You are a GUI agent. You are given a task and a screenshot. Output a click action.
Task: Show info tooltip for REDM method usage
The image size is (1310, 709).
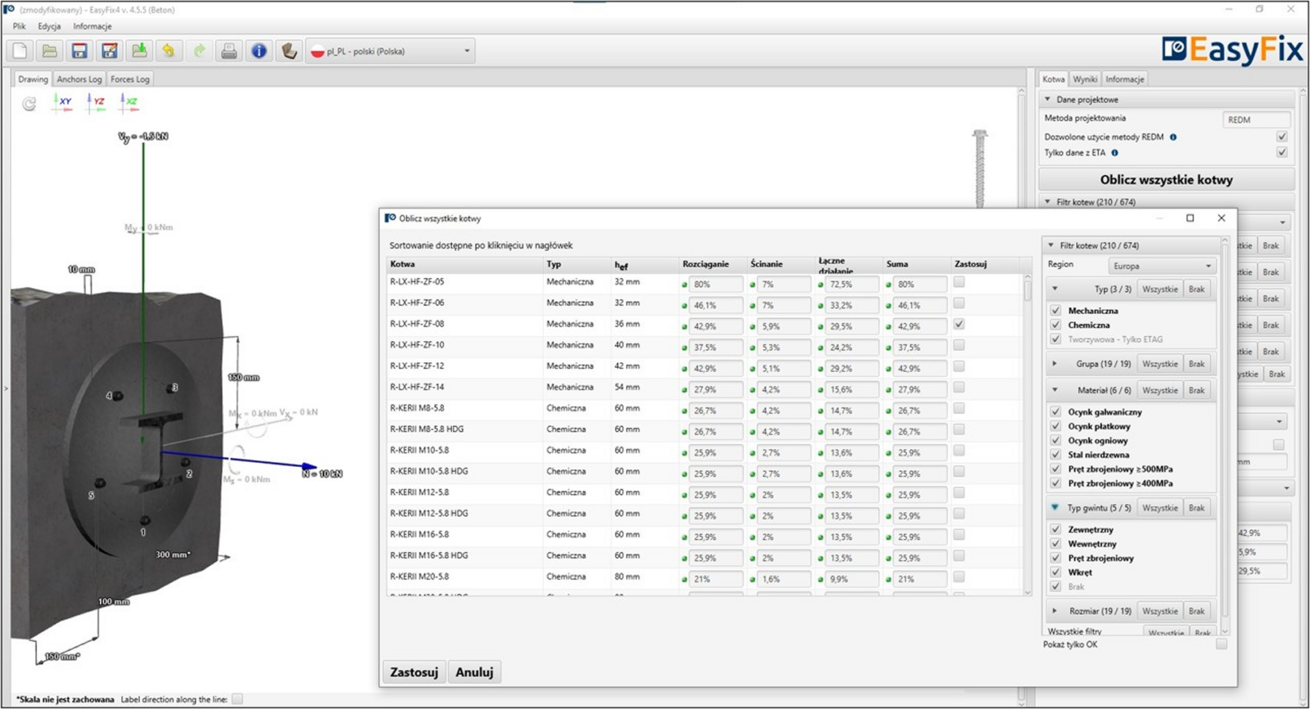(1173, 137)
